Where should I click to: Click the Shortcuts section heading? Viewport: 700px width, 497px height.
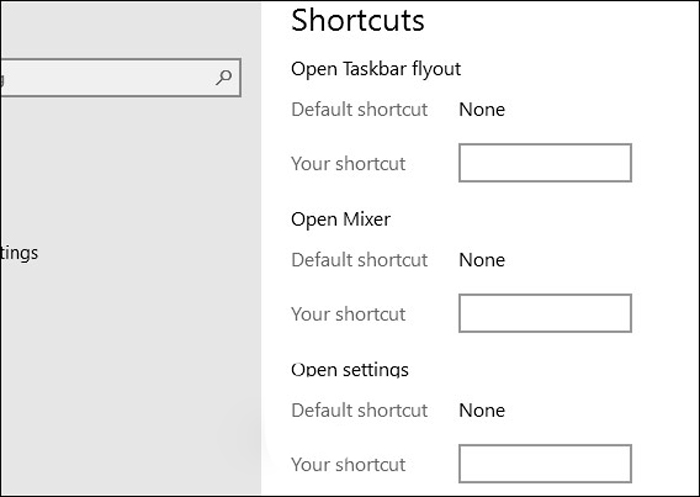(x=357, y=20)
